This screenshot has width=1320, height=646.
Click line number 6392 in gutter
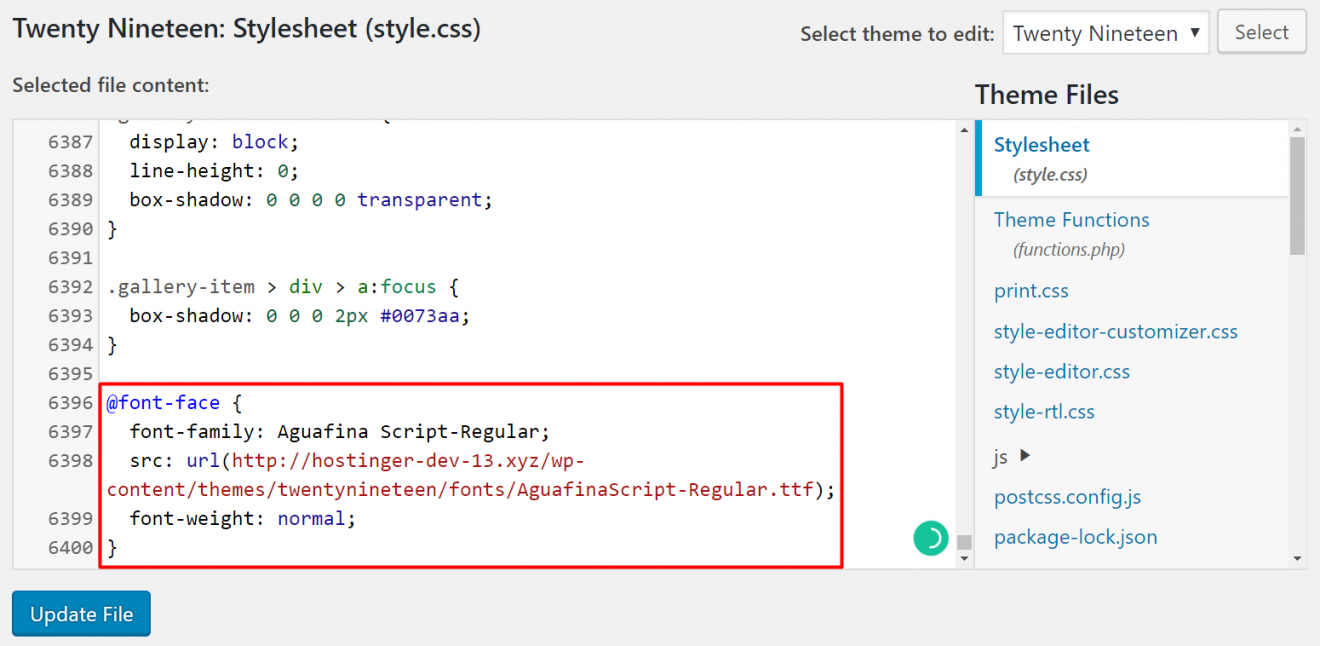coord(70,287)
